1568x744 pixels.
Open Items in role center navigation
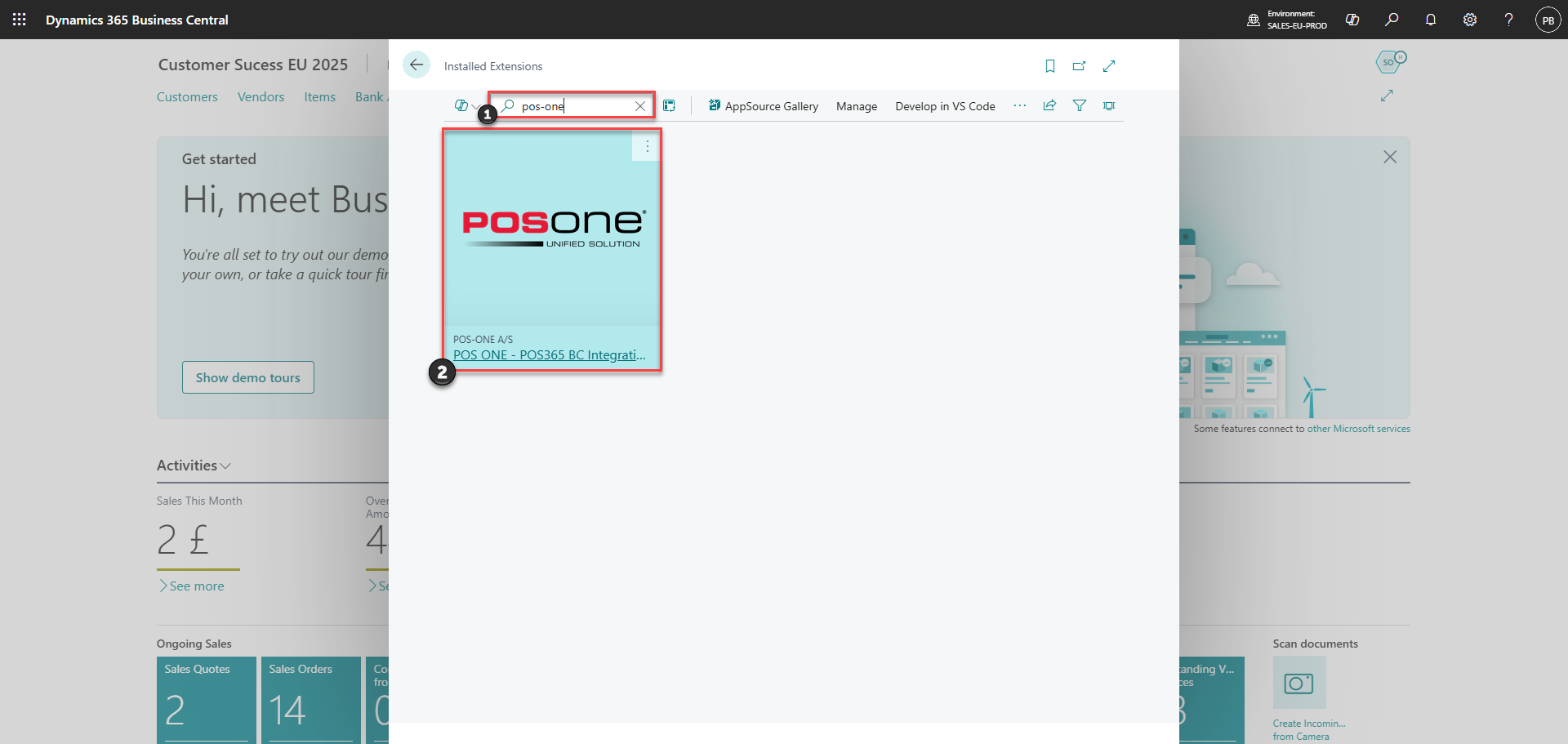[x=320, y=96]
